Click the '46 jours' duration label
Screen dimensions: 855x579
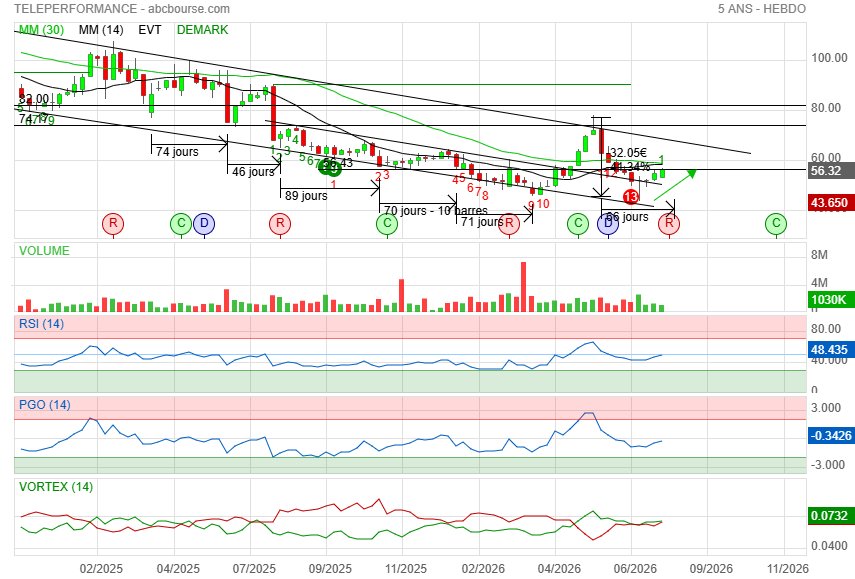click(253, 172)
